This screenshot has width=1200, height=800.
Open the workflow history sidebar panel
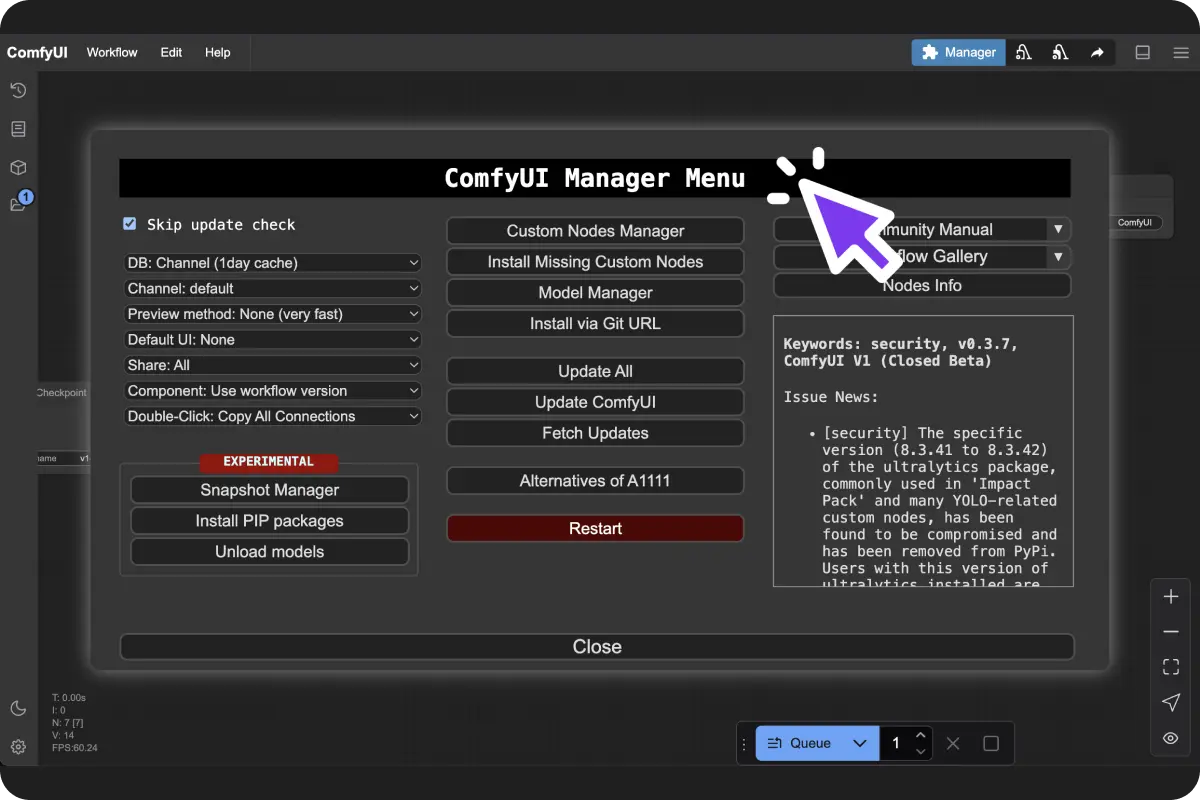18,90
